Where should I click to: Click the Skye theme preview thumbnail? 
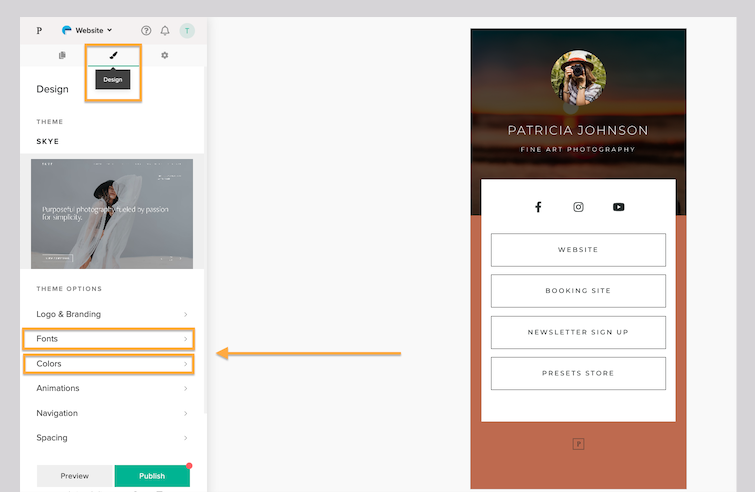tap(112, 214)
